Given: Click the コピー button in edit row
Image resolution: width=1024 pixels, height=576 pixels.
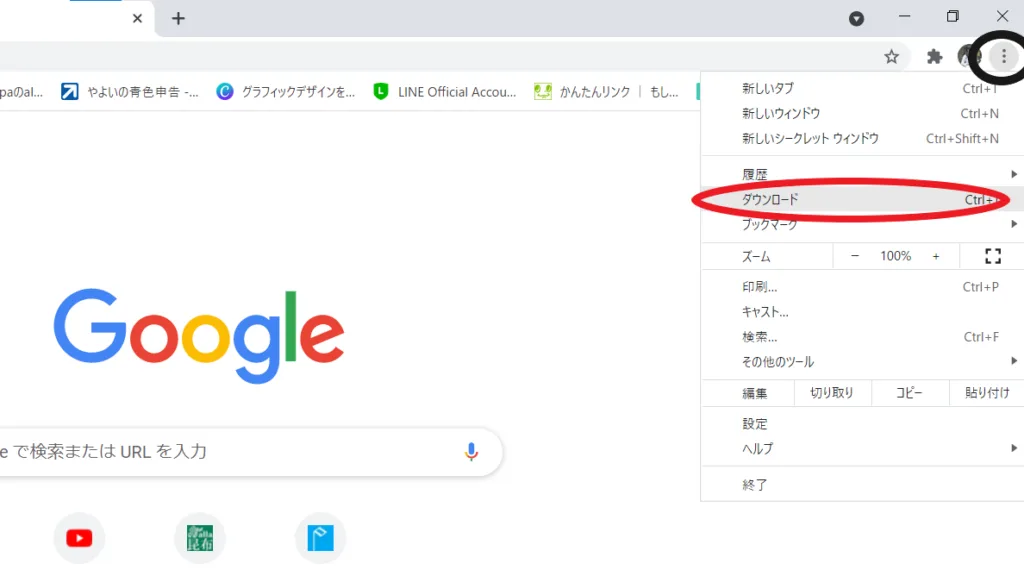Looking at the screenshot, I should coord(909,393).
